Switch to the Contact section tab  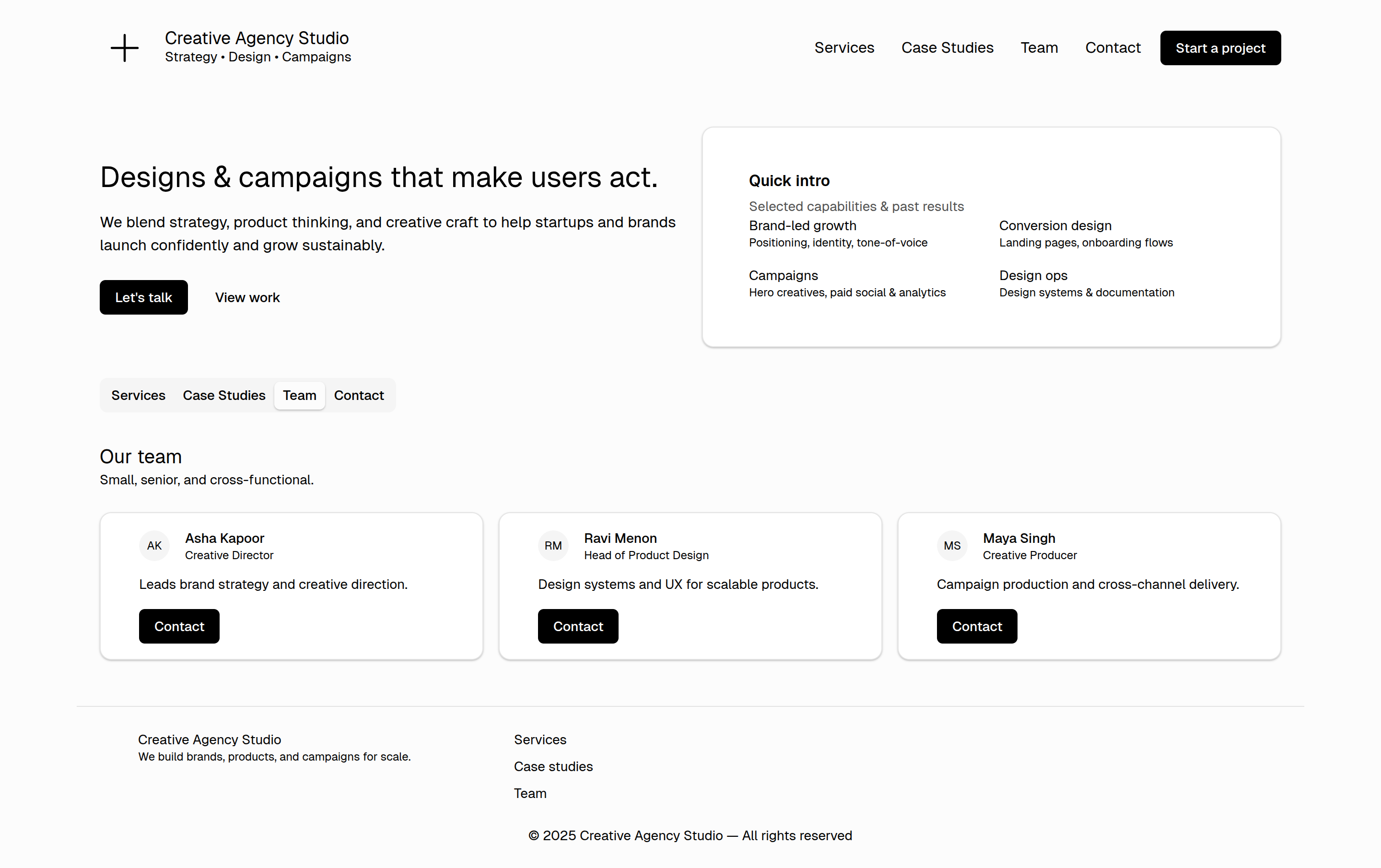pos(359,395)
